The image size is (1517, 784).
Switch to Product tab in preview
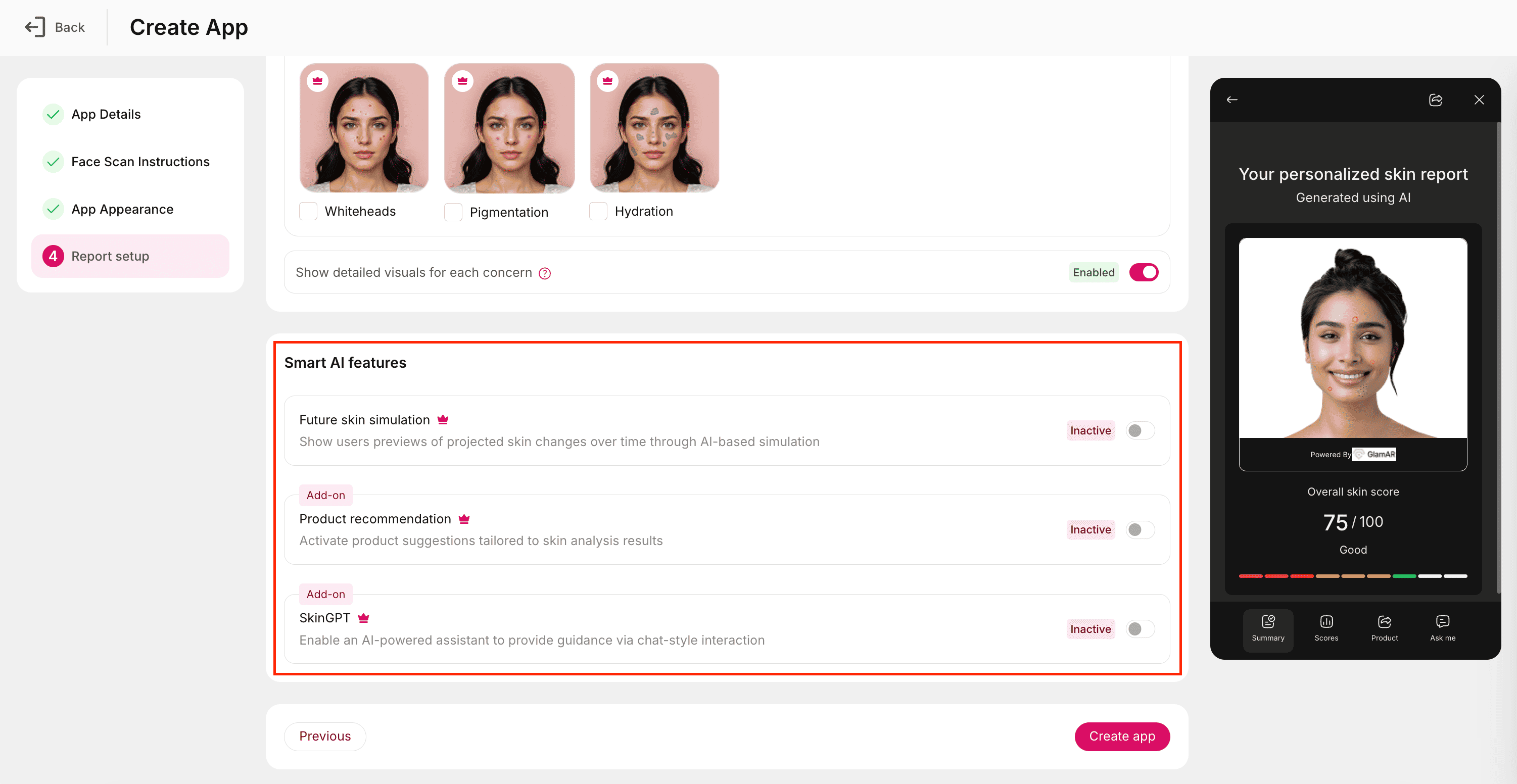coord(1384,628)
